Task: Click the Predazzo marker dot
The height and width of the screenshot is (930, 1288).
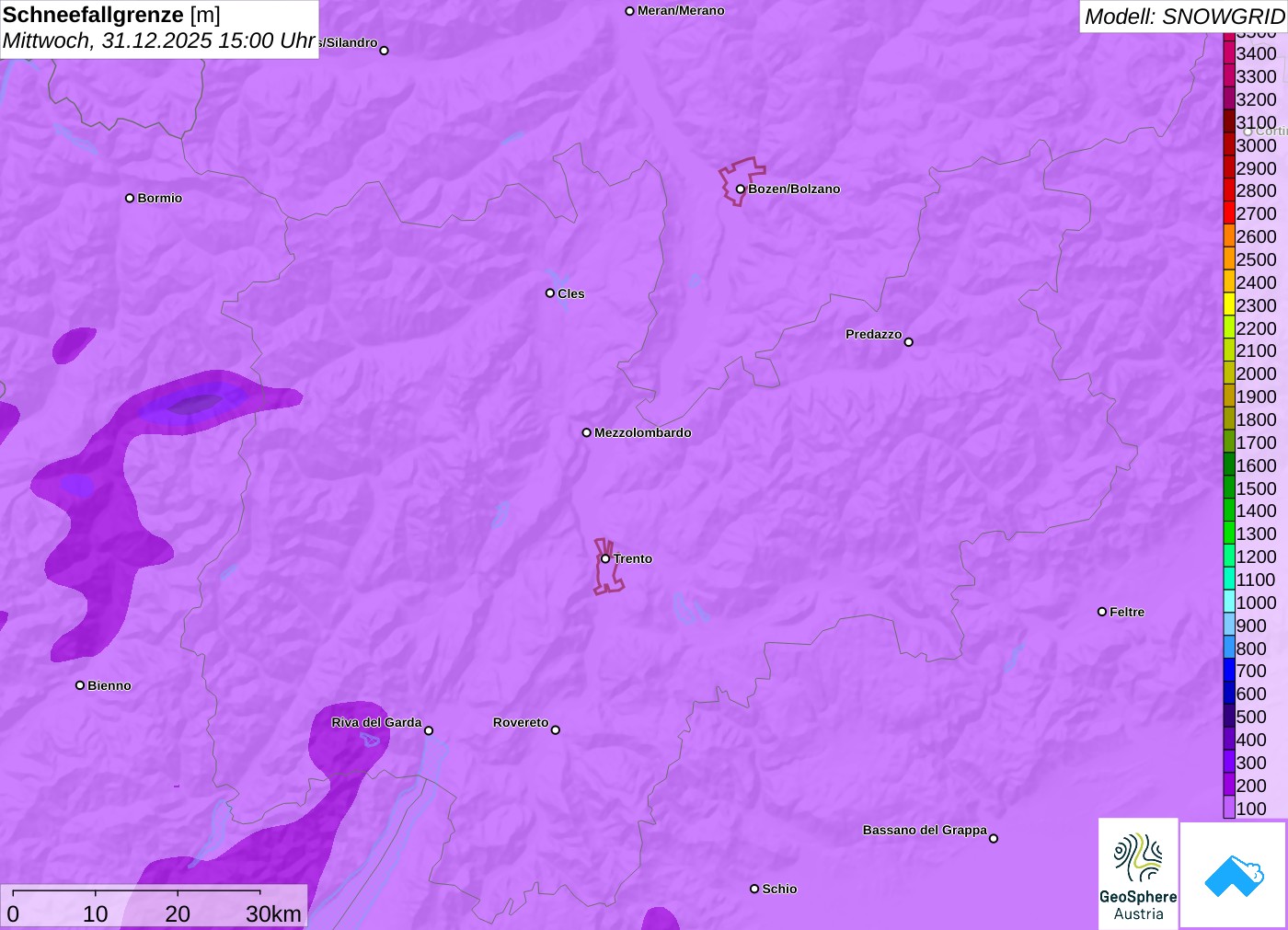Action: 909,342
